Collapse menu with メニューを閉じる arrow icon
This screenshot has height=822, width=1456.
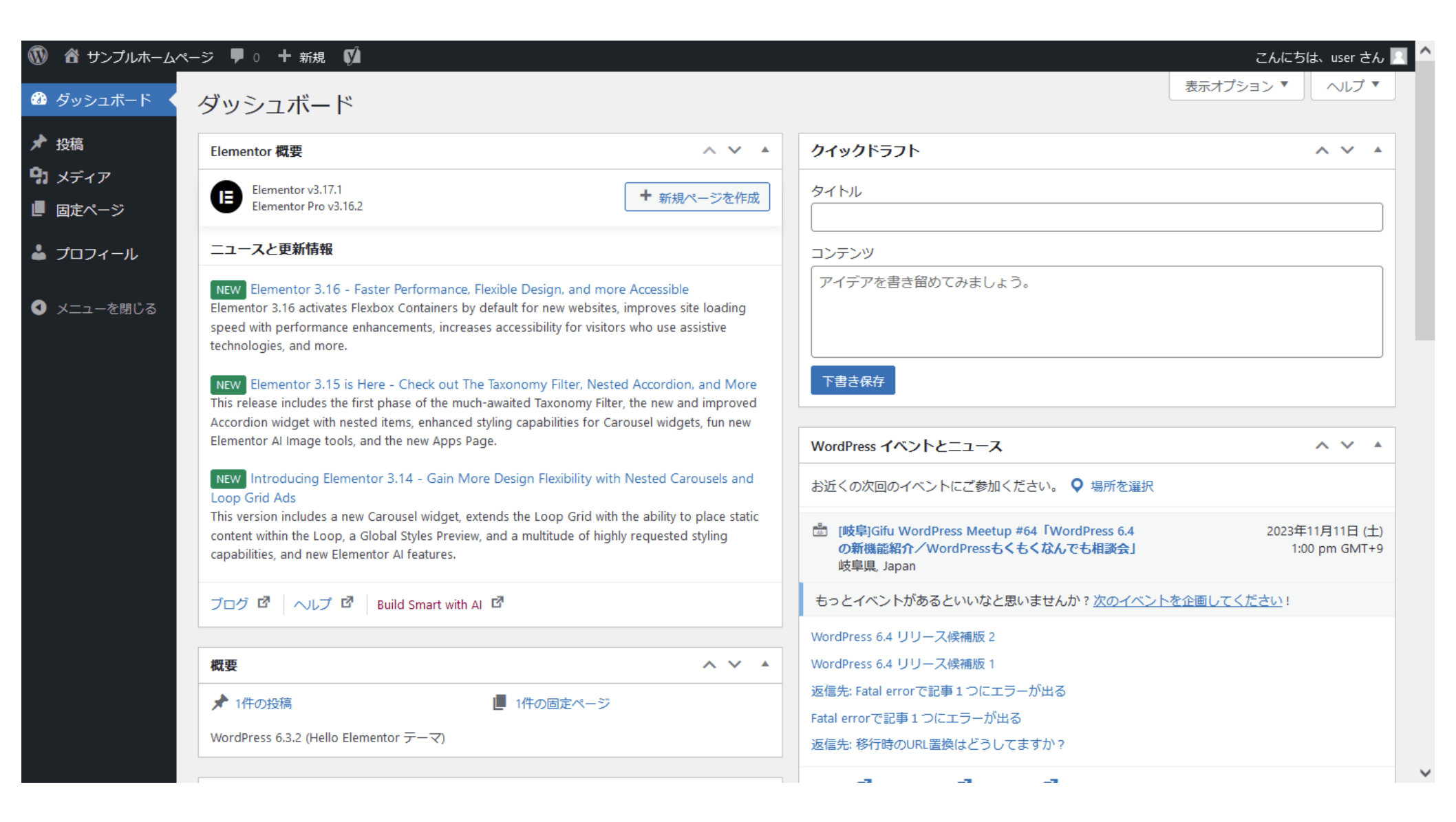(x=39, y=307)
